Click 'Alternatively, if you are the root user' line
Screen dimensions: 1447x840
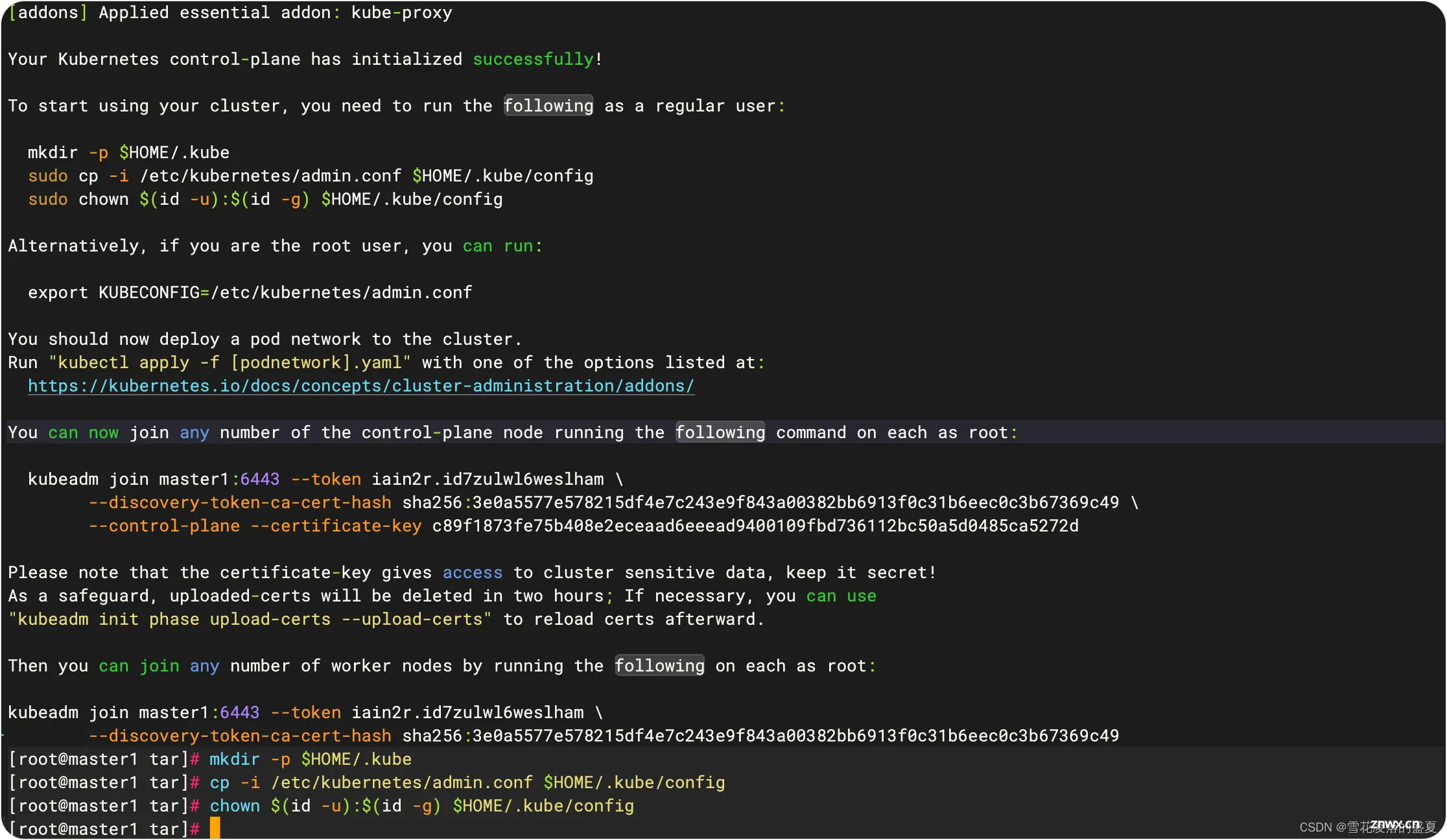pos(275,246)
